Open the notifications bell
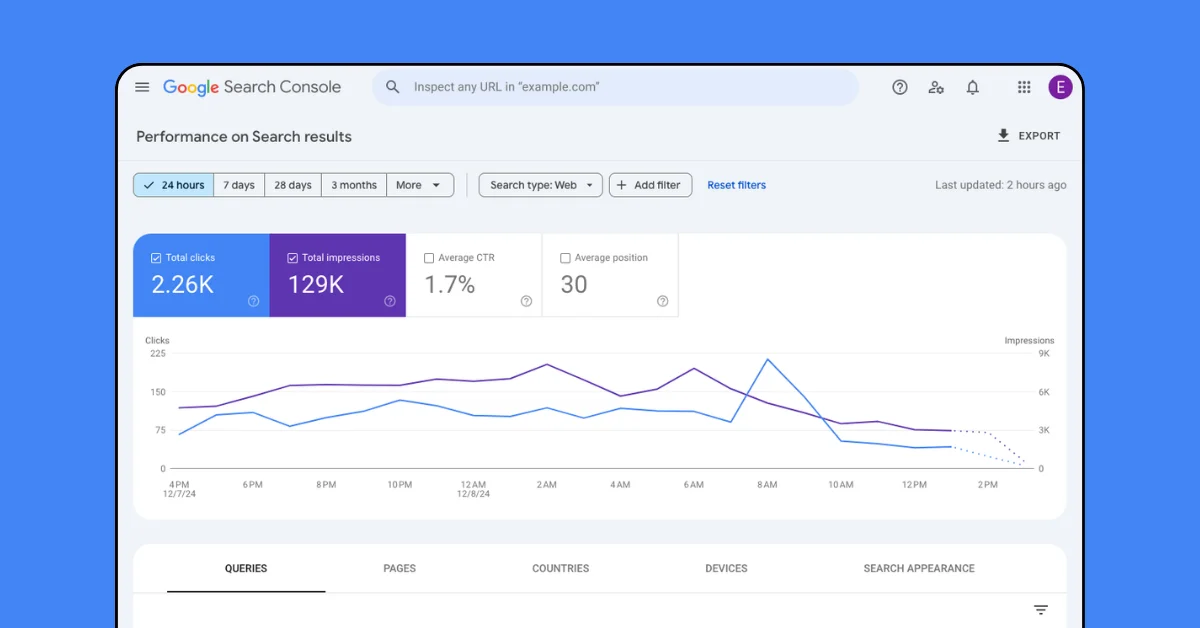The height and width of the screenshot is (628, 1200). coord(972,87)
